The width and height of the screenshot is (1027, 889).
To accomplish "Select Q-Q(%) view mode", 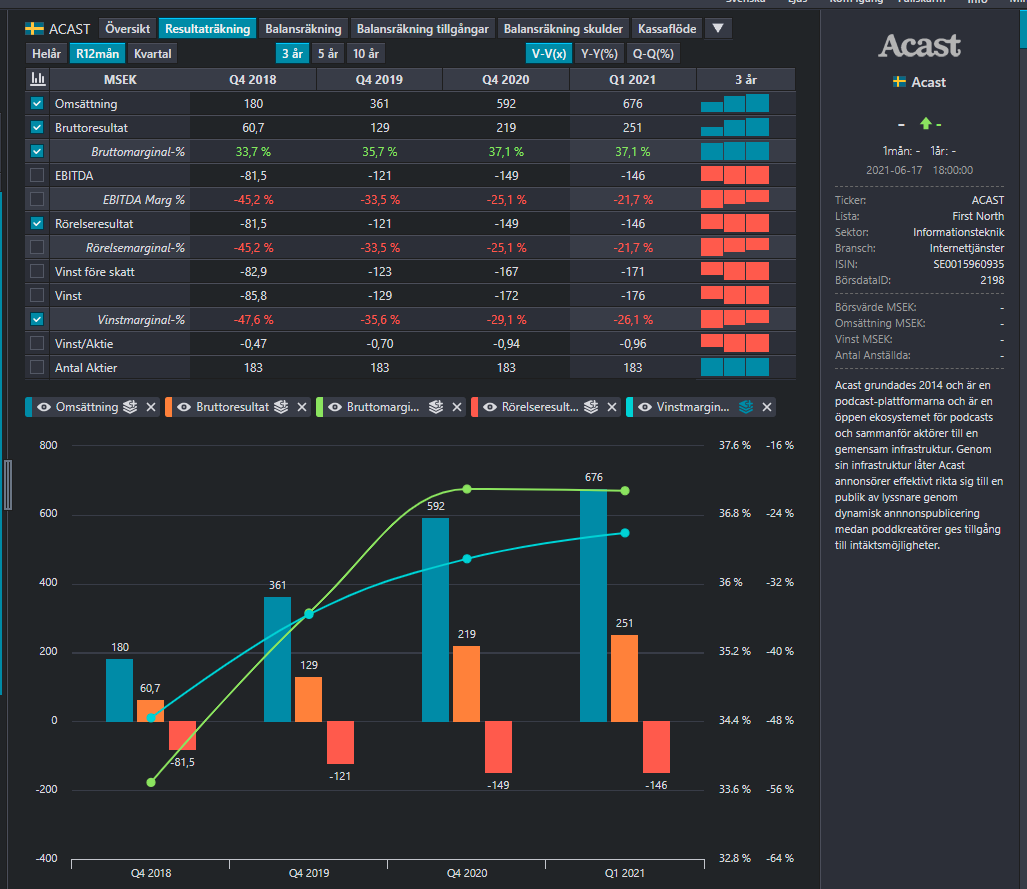I will coord(653,54).
